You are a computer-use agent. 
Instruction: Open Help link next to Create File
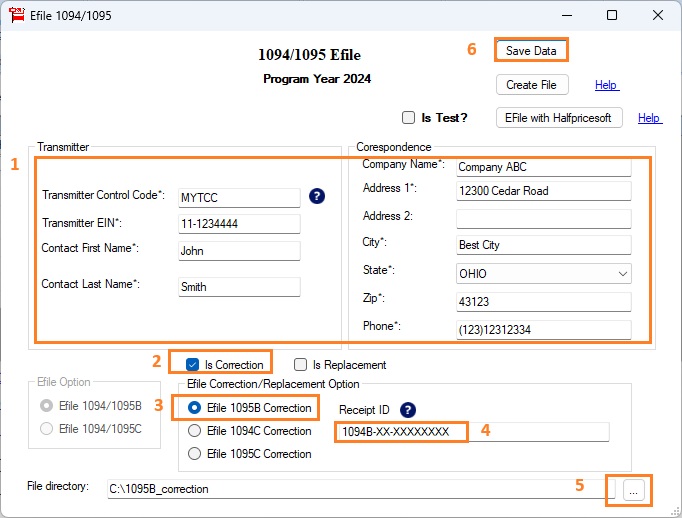pyautogui.click(x=606, y=85)
